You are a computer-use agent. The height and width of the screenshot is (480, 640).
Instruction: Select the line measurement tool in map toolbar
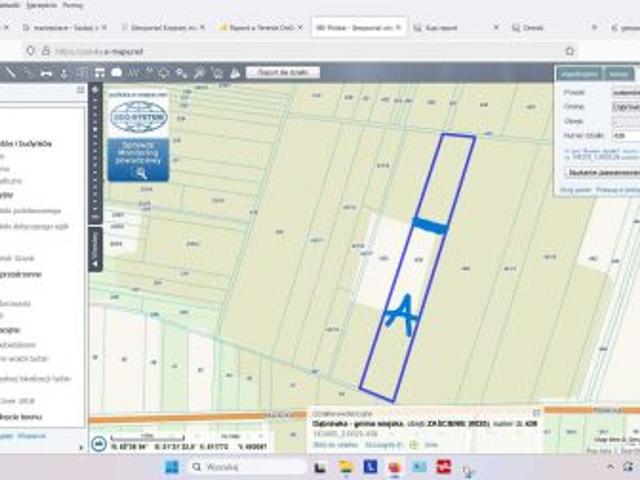10,73
